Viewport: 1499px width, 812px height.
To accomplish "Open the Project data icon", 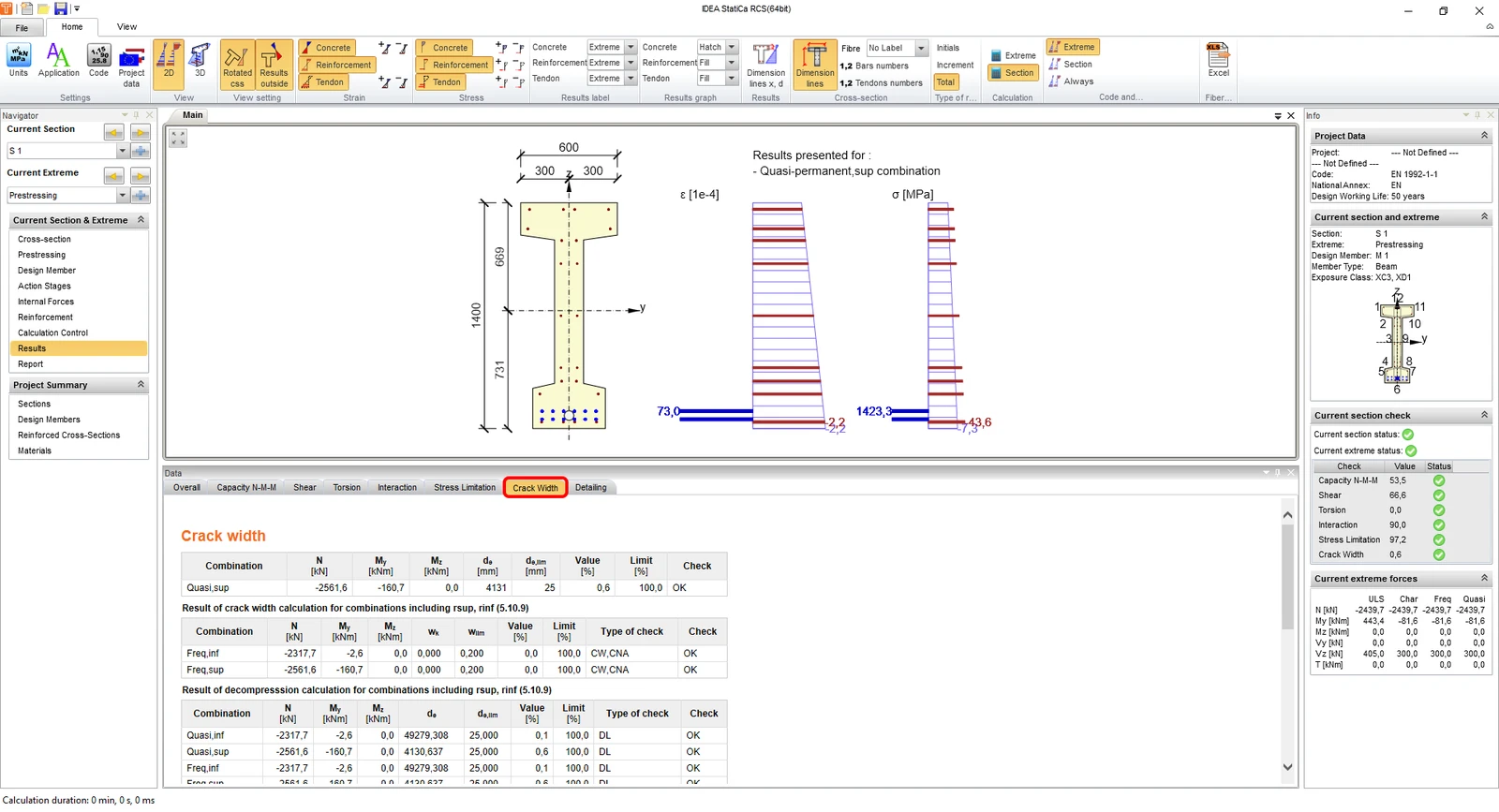I will tap(131, 66).
